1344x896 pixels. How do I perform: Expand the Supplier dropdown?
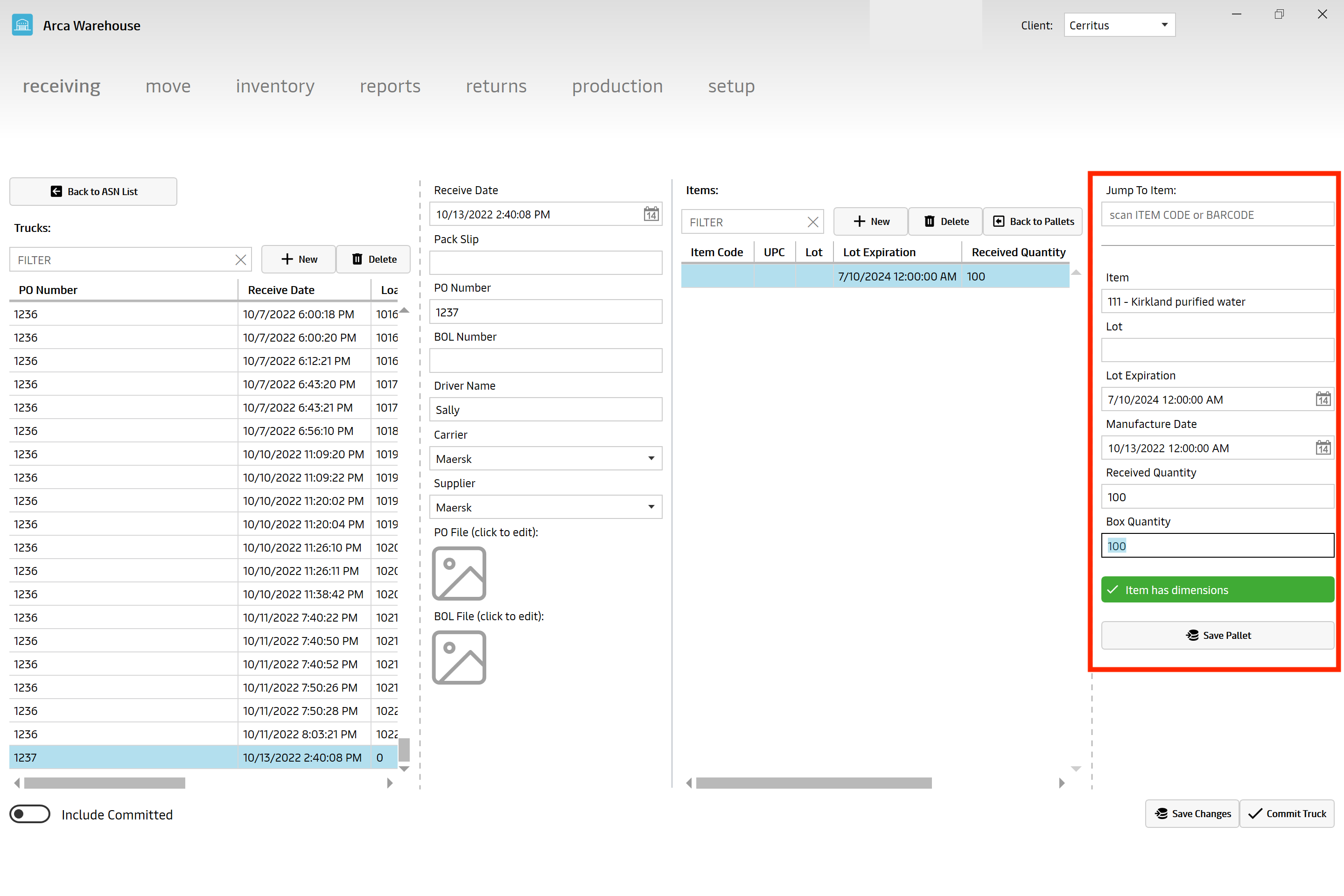click(546, 507)
